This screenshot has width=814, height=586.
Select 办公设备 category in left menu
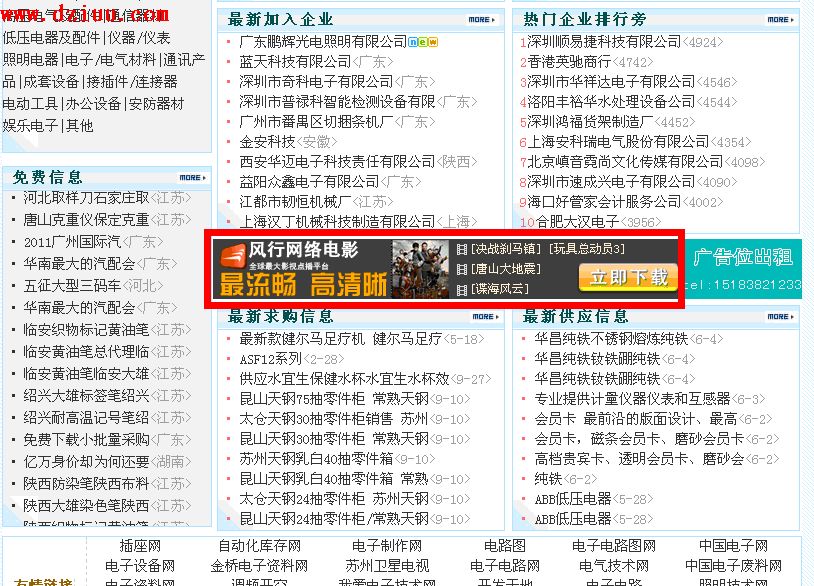(x=92, y=104)
